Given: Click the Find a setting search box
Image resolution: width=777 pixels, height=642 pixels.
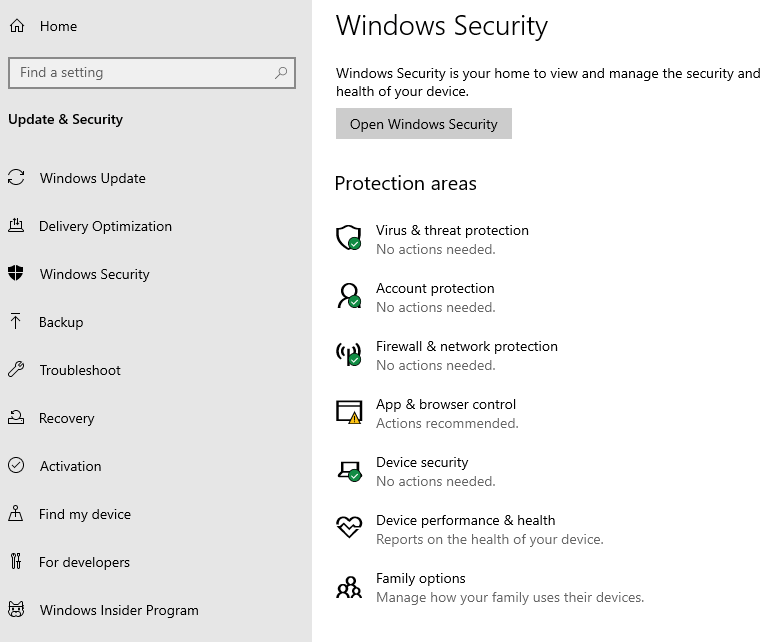Looking at the screenshot, I should click(152, 73).
